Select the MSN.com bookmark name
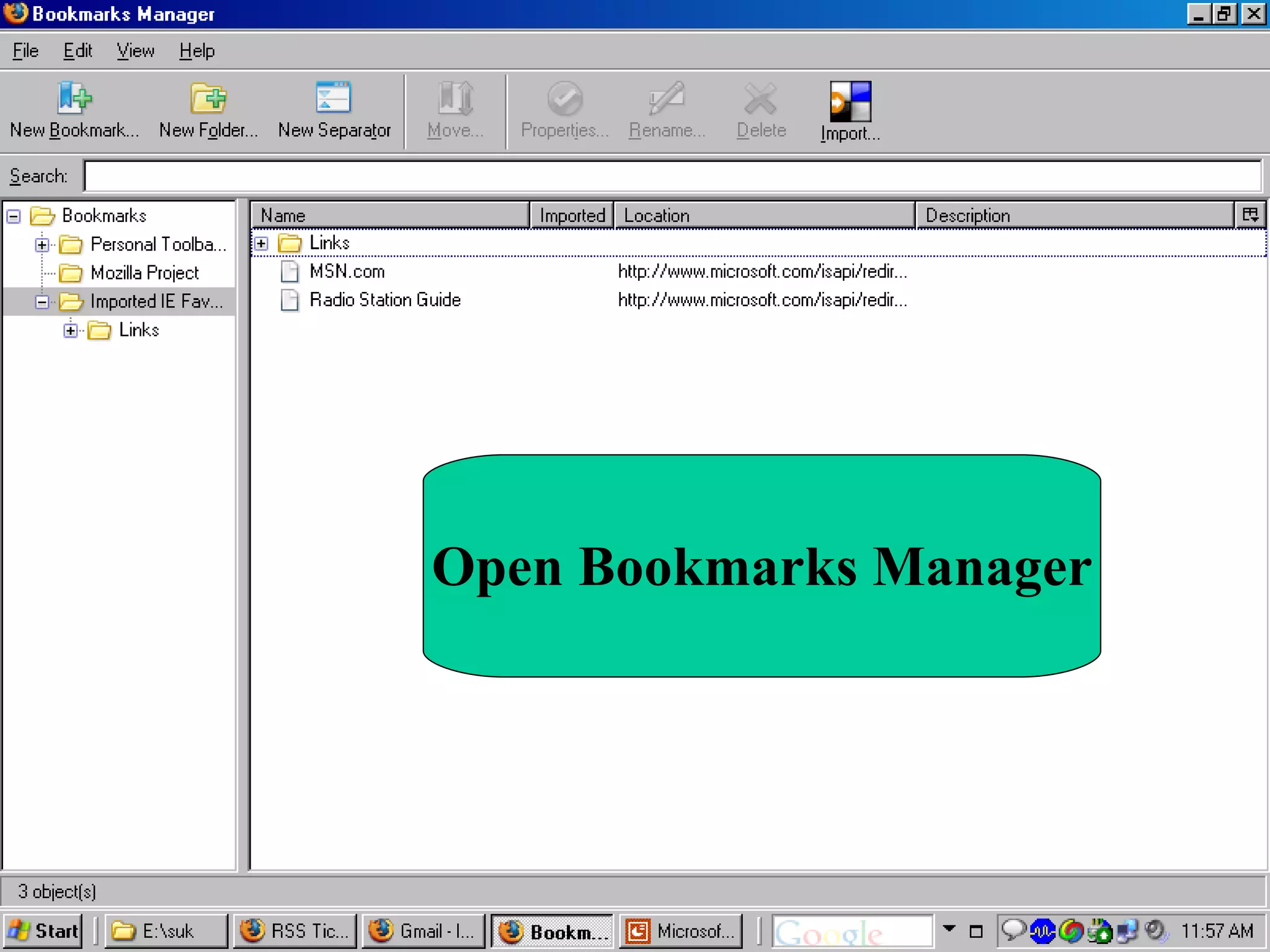Screen dimensions: 1270x952 click(x=347, y=271)
